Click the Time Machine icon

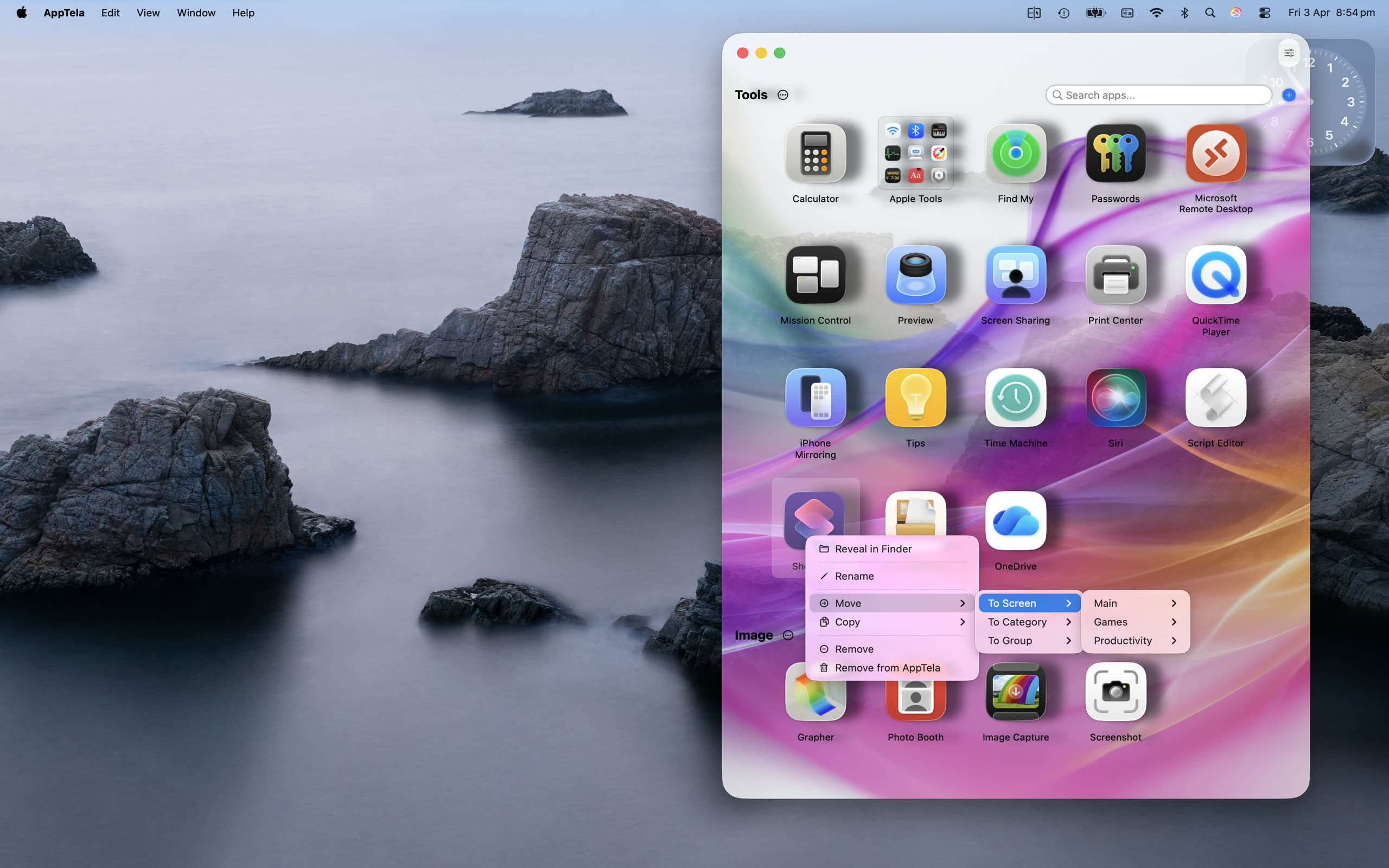pos(1015,398)
